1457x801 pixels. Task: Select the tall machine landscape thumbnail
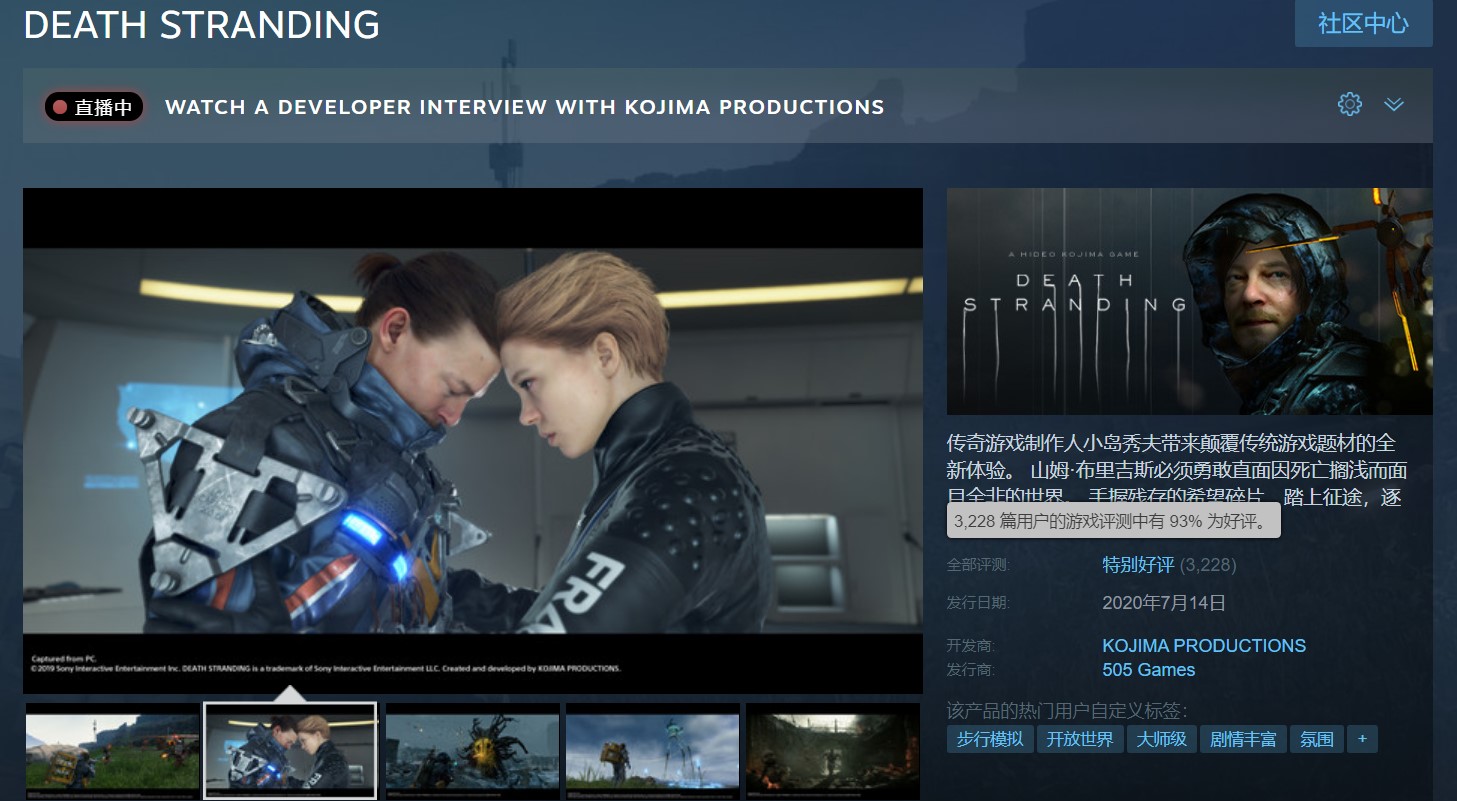[653, 750]
